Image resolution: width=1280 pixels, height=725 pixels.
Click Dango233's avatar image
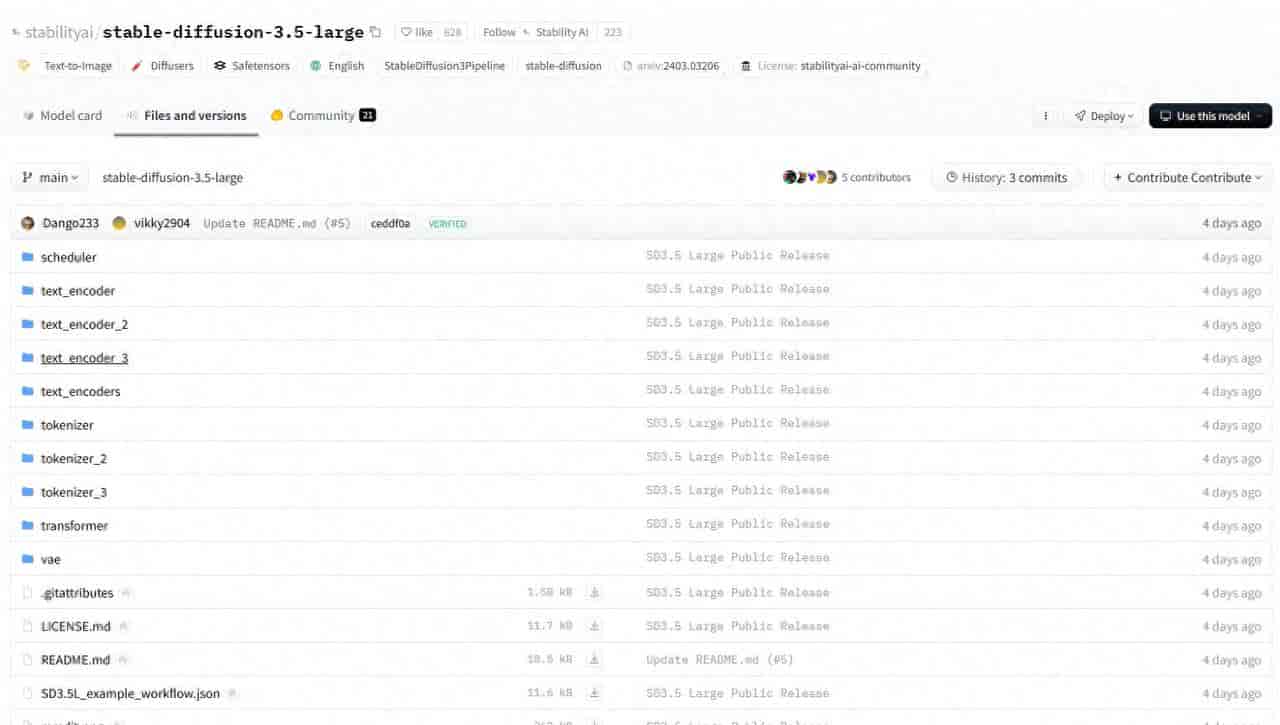point(28,224)
